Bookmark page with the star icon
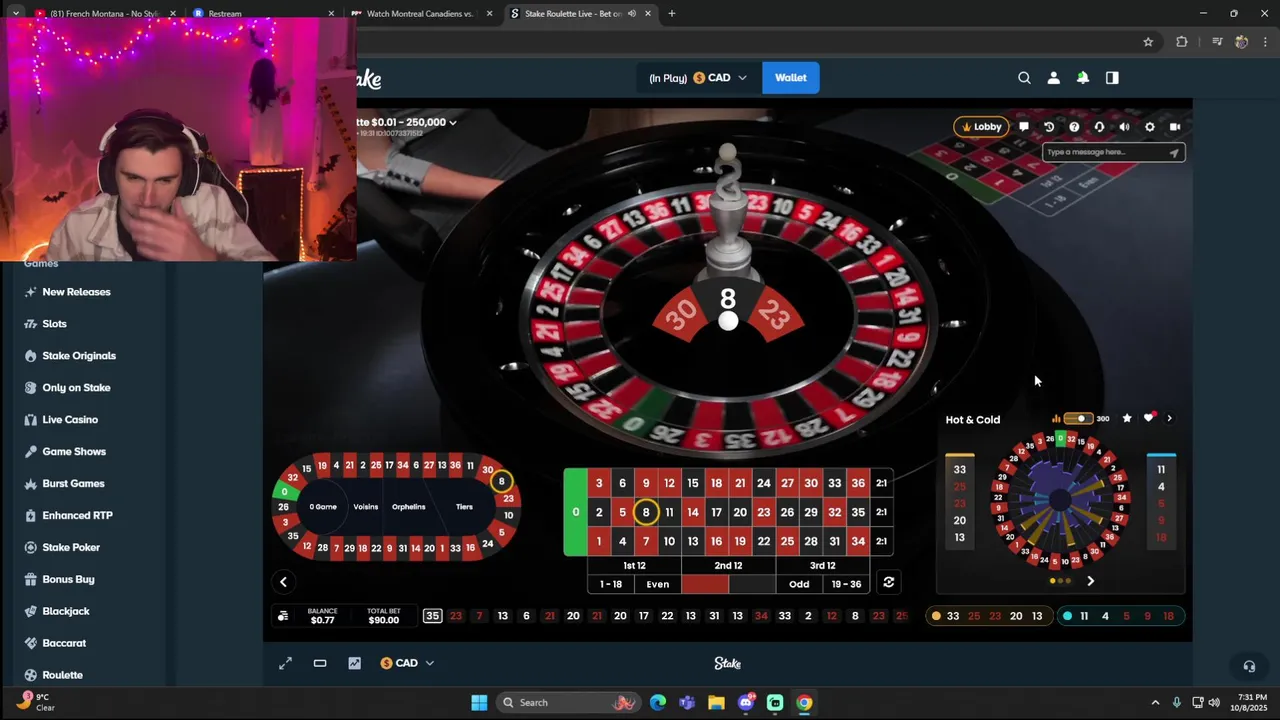This screenshot has height=720, width=1280. 1148,42
